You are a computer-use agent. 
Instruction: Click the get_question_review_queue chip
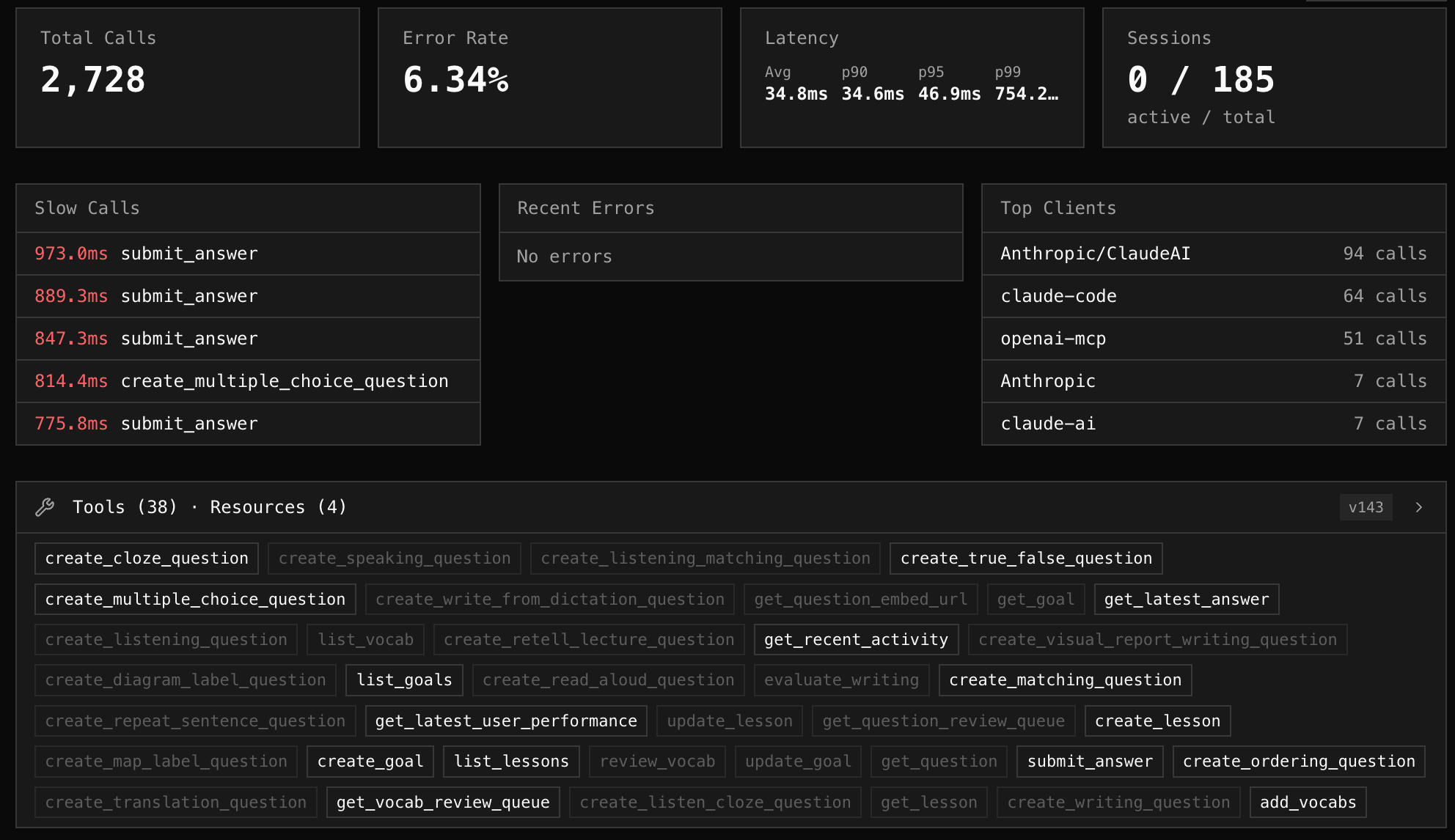943,721
